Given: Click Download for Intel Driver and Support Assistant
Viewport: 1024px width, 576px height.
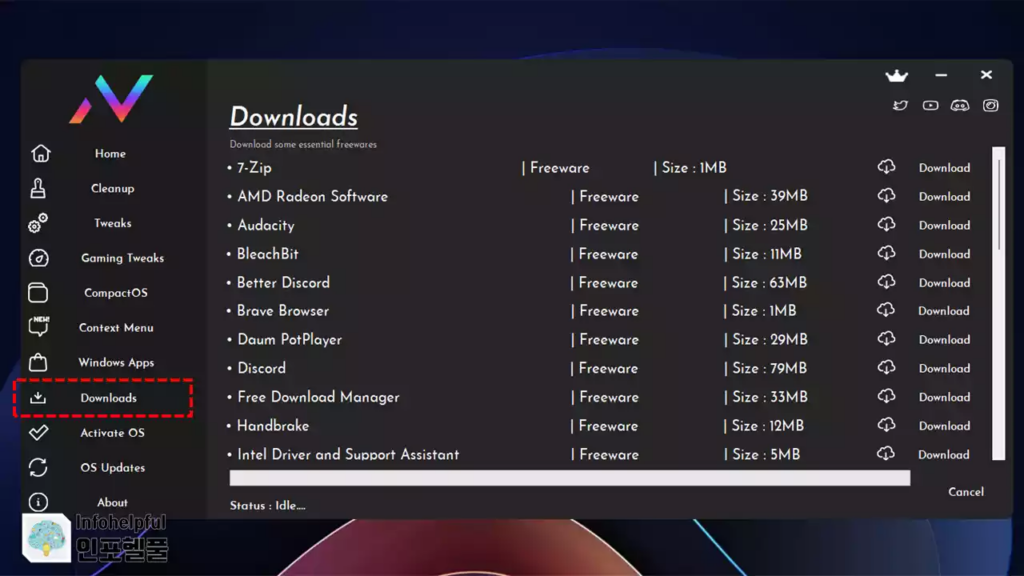Looking at the screenshot, I should 944,455.
